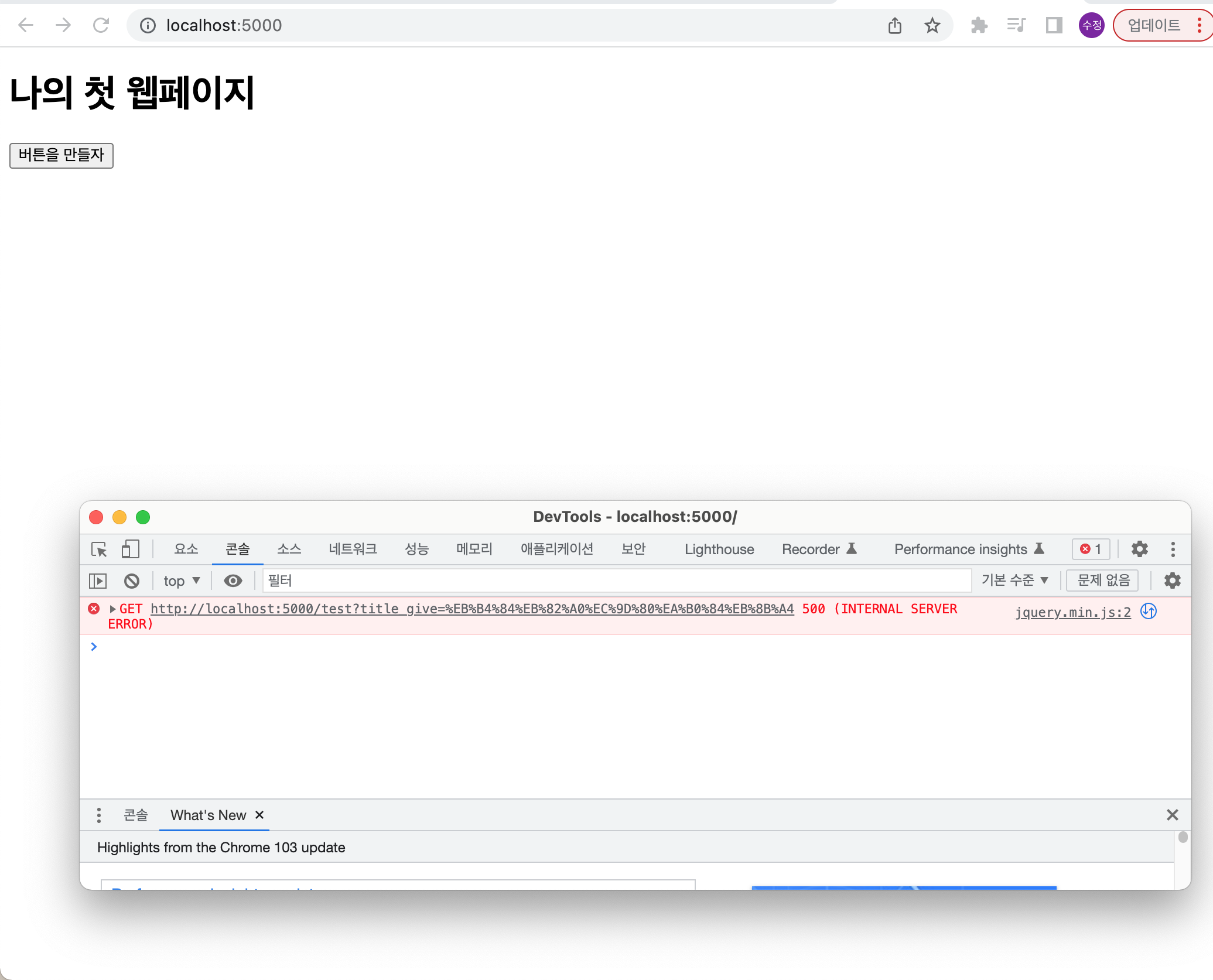Switch to the 요소 tab
1213x980 pixels.
[186, 549]
